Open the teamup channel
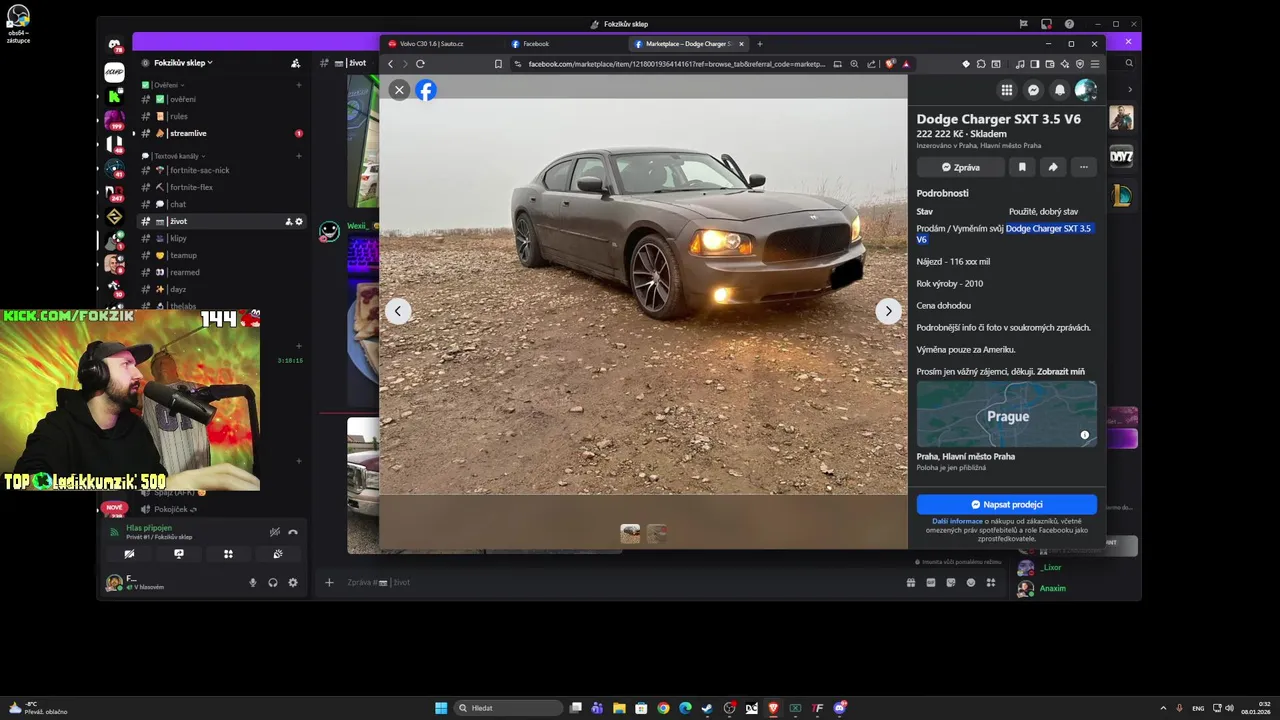 (x=221, y=255)
